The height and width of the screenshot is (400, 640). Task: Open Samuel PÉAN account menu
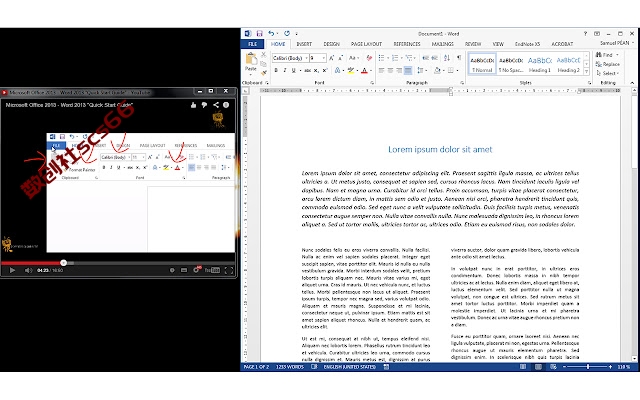coord(616,43)
